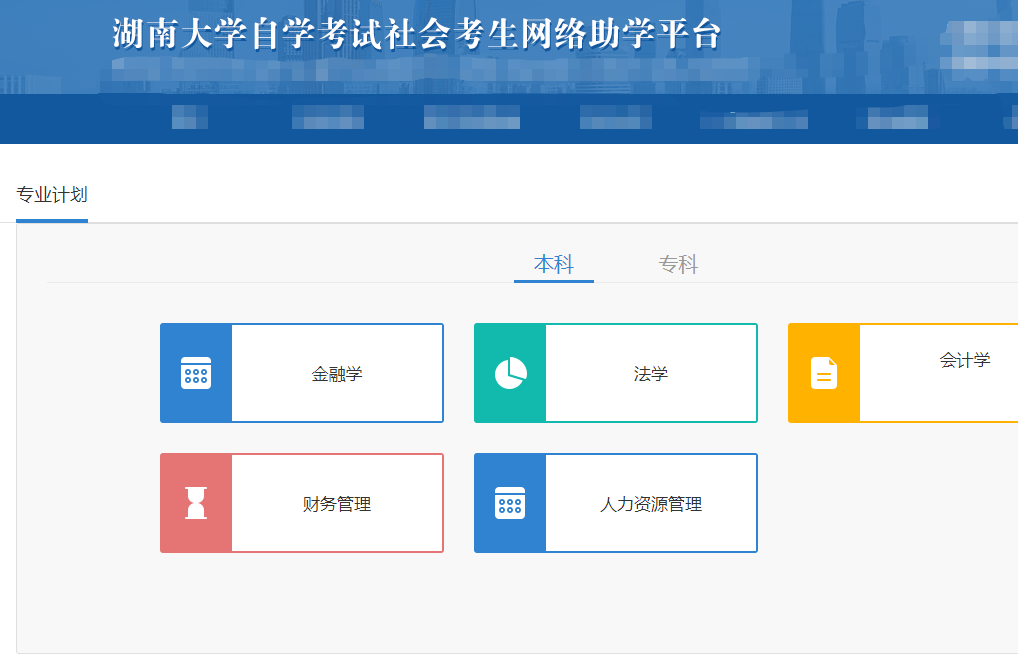Viewport: 1018px width, 672px height.
Task: Select the 专业计划 tab
Action: (52, 195)
